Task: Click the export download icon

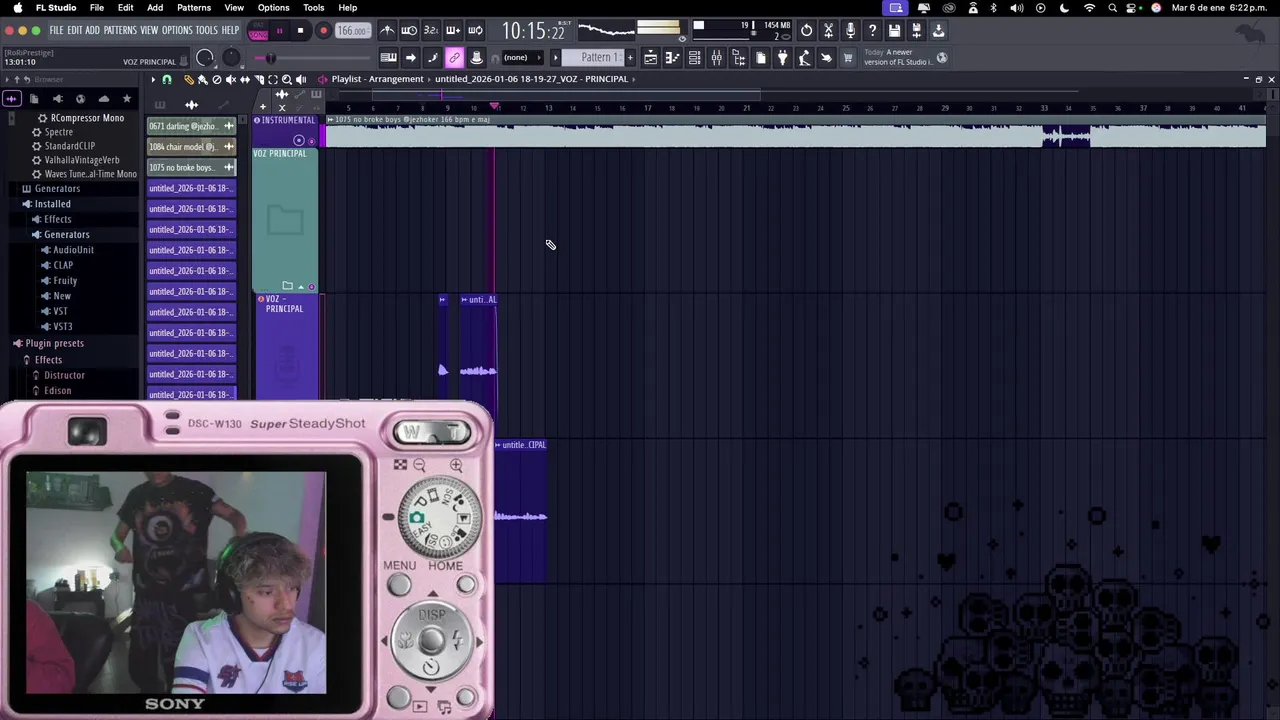Action: click(x=938, y=31)
